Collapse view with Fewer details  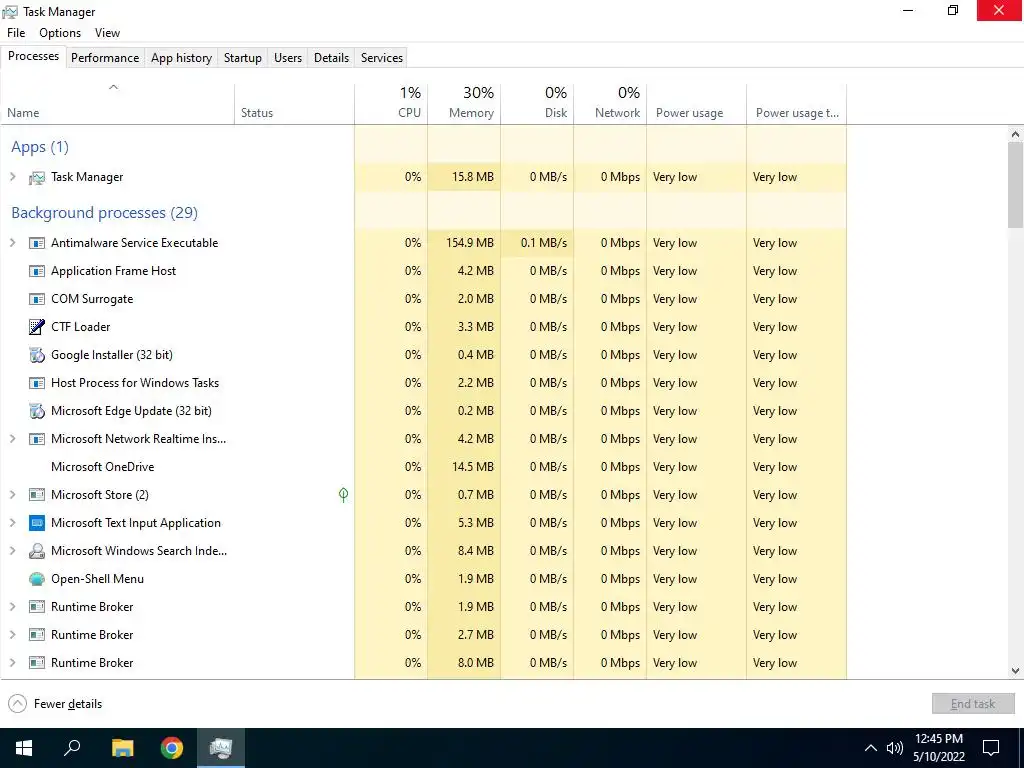pos(55,704)
